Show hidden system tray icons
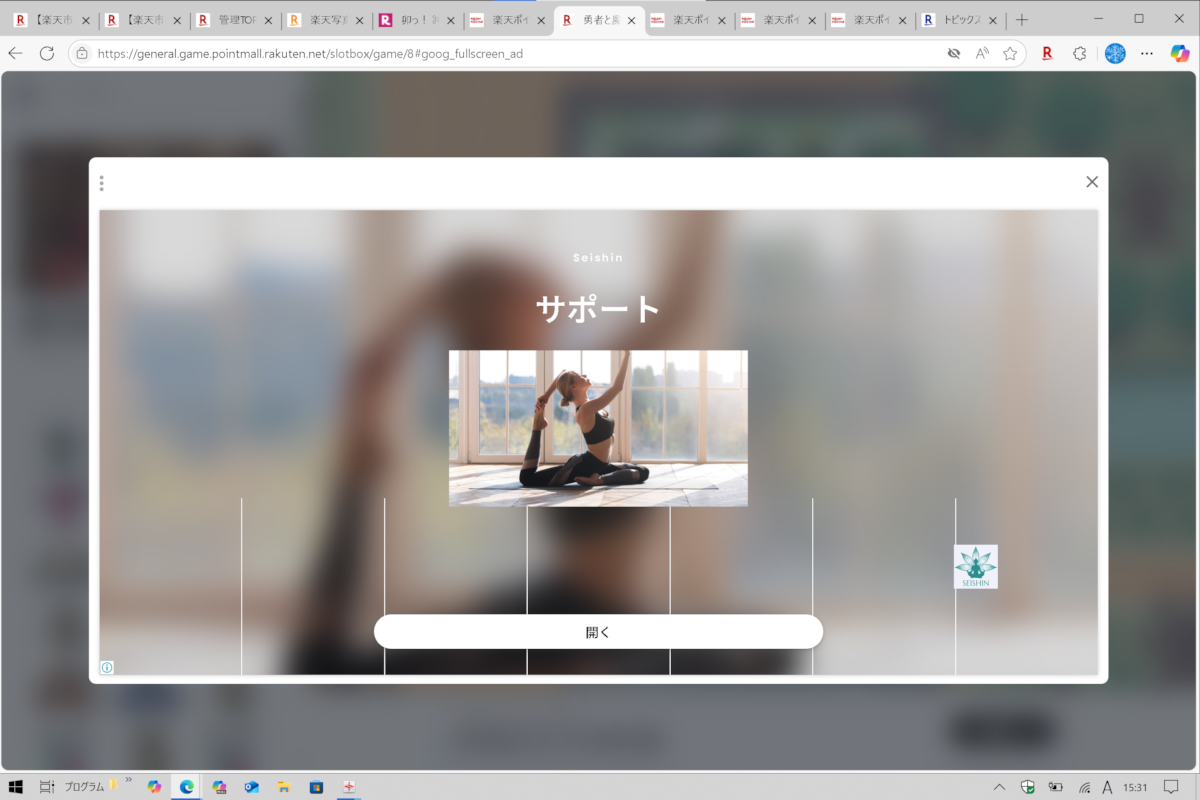The height and width of the screenshot is (800, 1200). 999,787
